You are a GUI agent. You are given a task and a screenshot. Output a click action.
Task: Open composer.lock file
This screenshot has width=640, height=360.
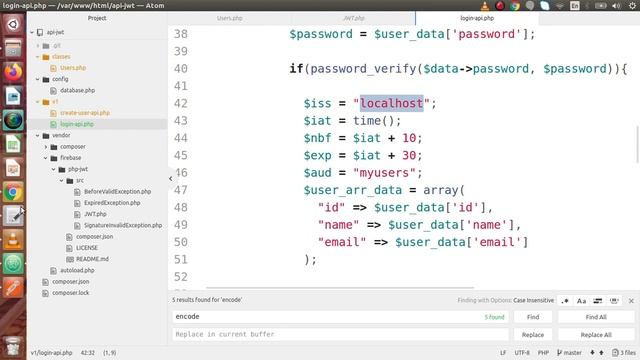pos(70,293)
